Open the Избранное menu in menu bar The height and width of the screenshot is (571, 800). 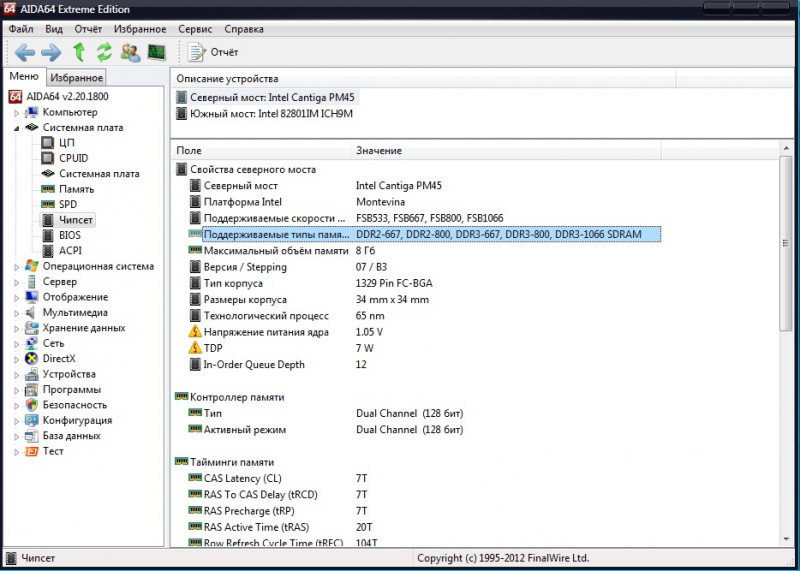[x=140, y=29]
